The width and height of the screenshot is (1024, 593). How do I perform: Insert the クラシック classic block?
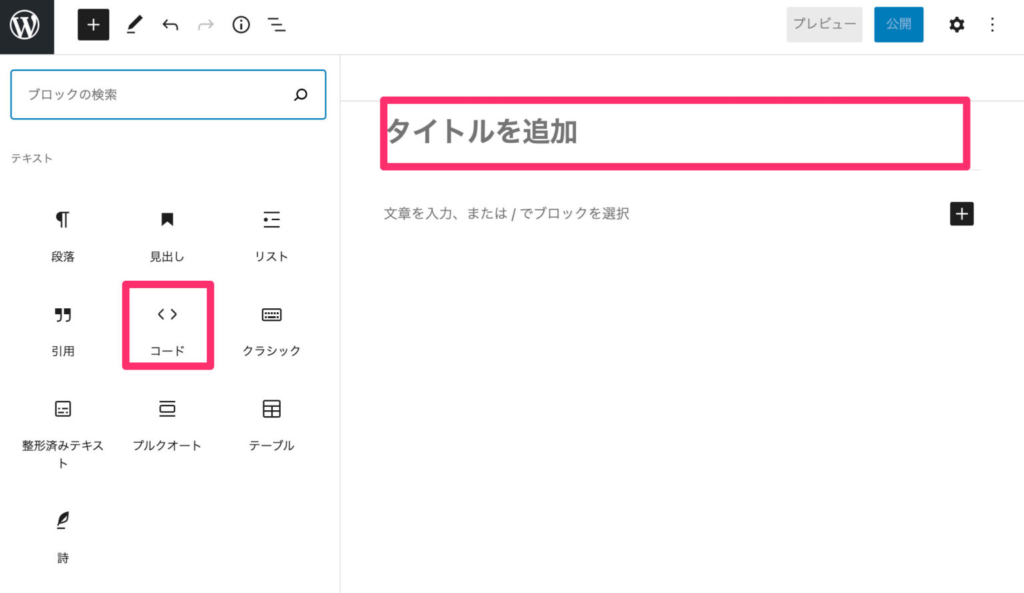point(272,330)
